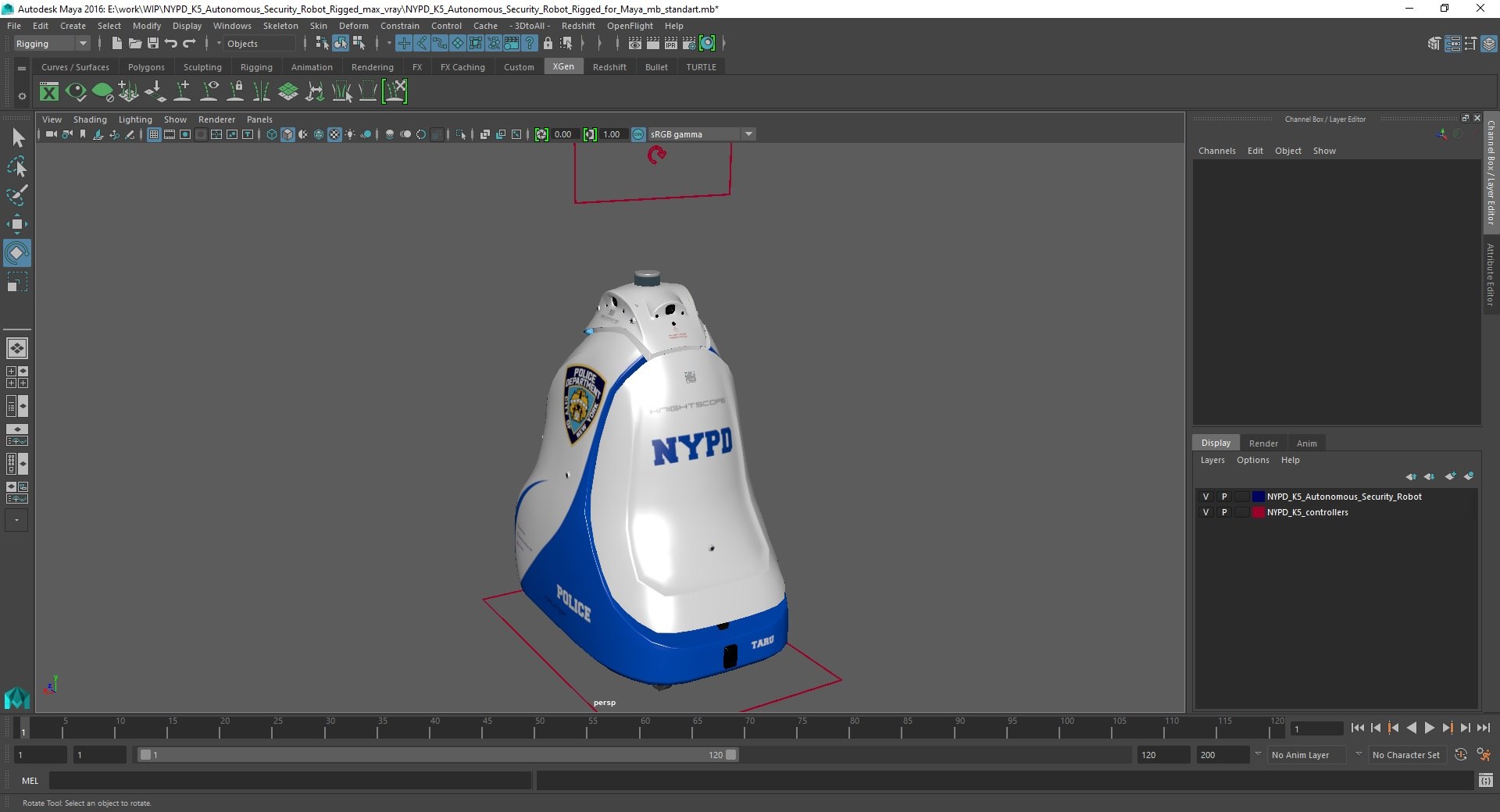Open the Objects selection mask dropdown

coord(259,44)
